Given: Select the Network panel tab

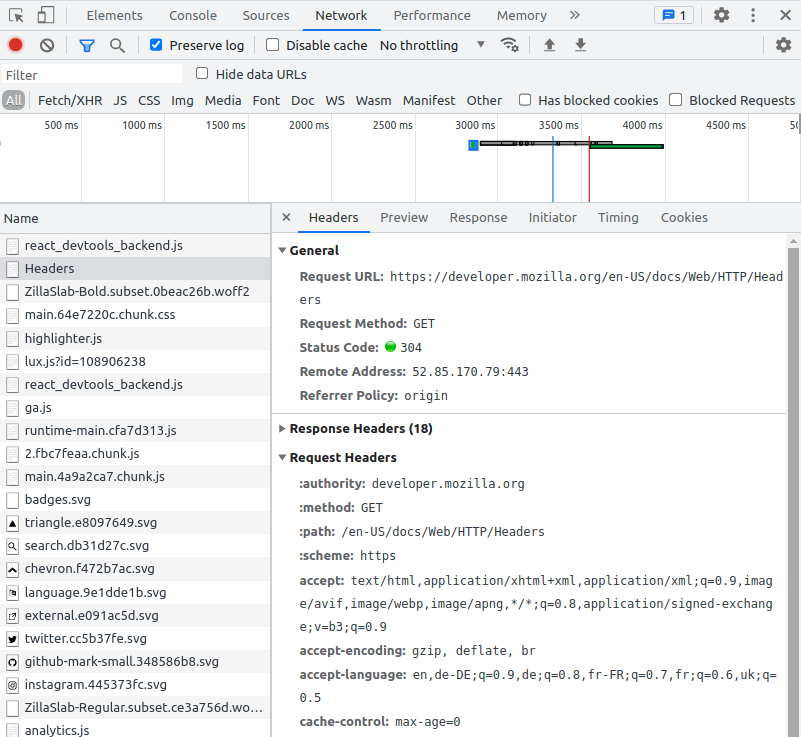Looking at the screenshot, I should [341, 15].
